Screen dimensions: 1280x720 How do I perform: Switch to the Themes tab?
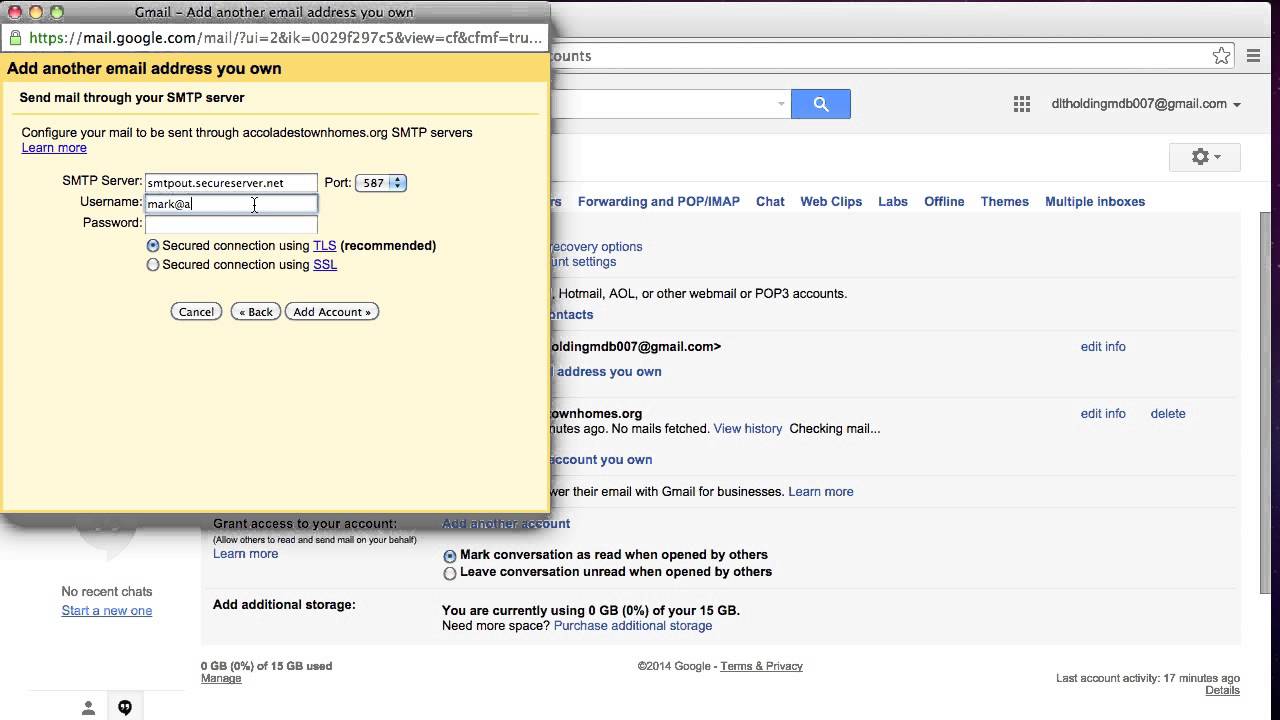(1005, 201)
